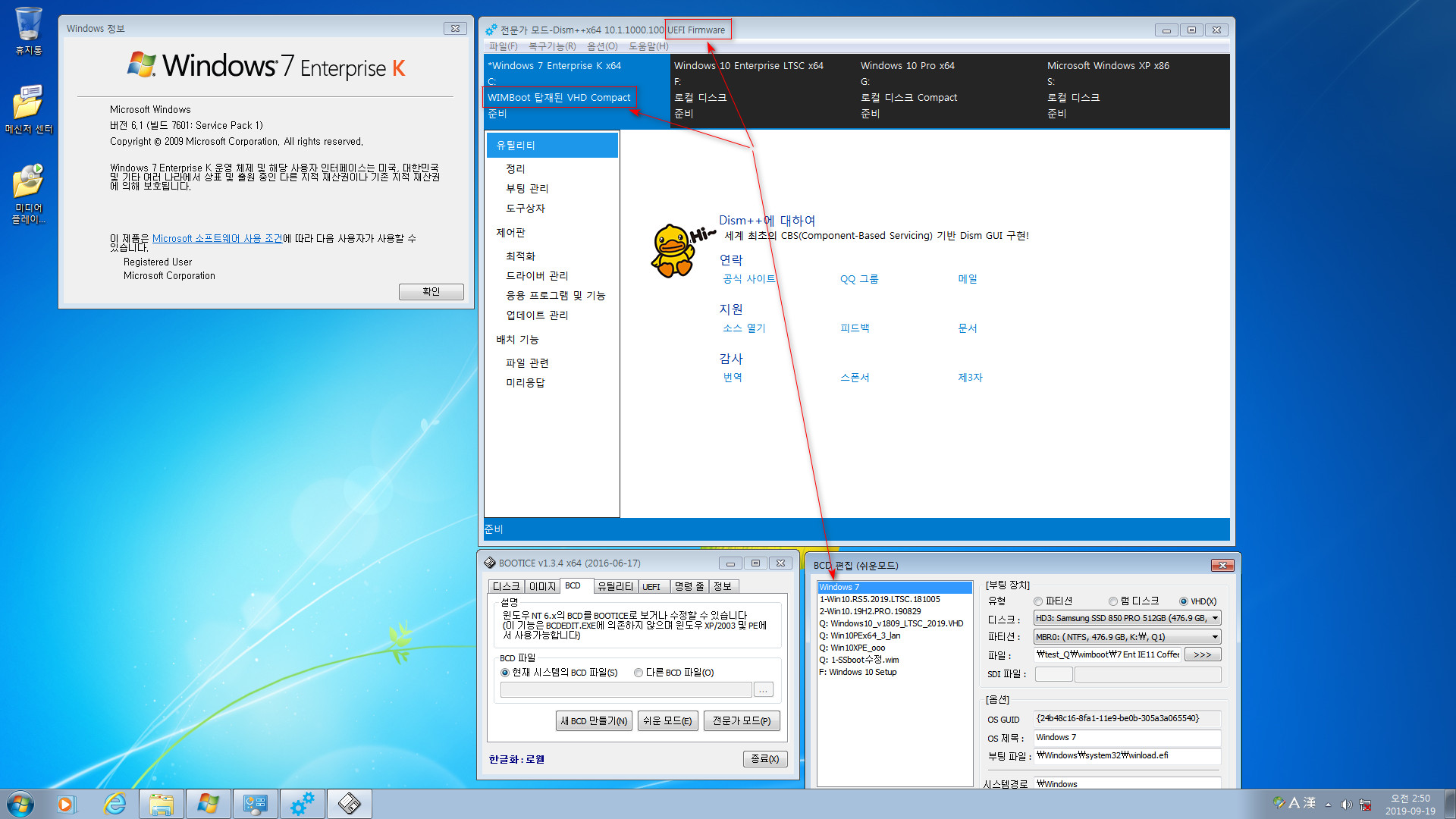
Task: Select Windows 10 Pro x64 image
Action: coord(950,89)
